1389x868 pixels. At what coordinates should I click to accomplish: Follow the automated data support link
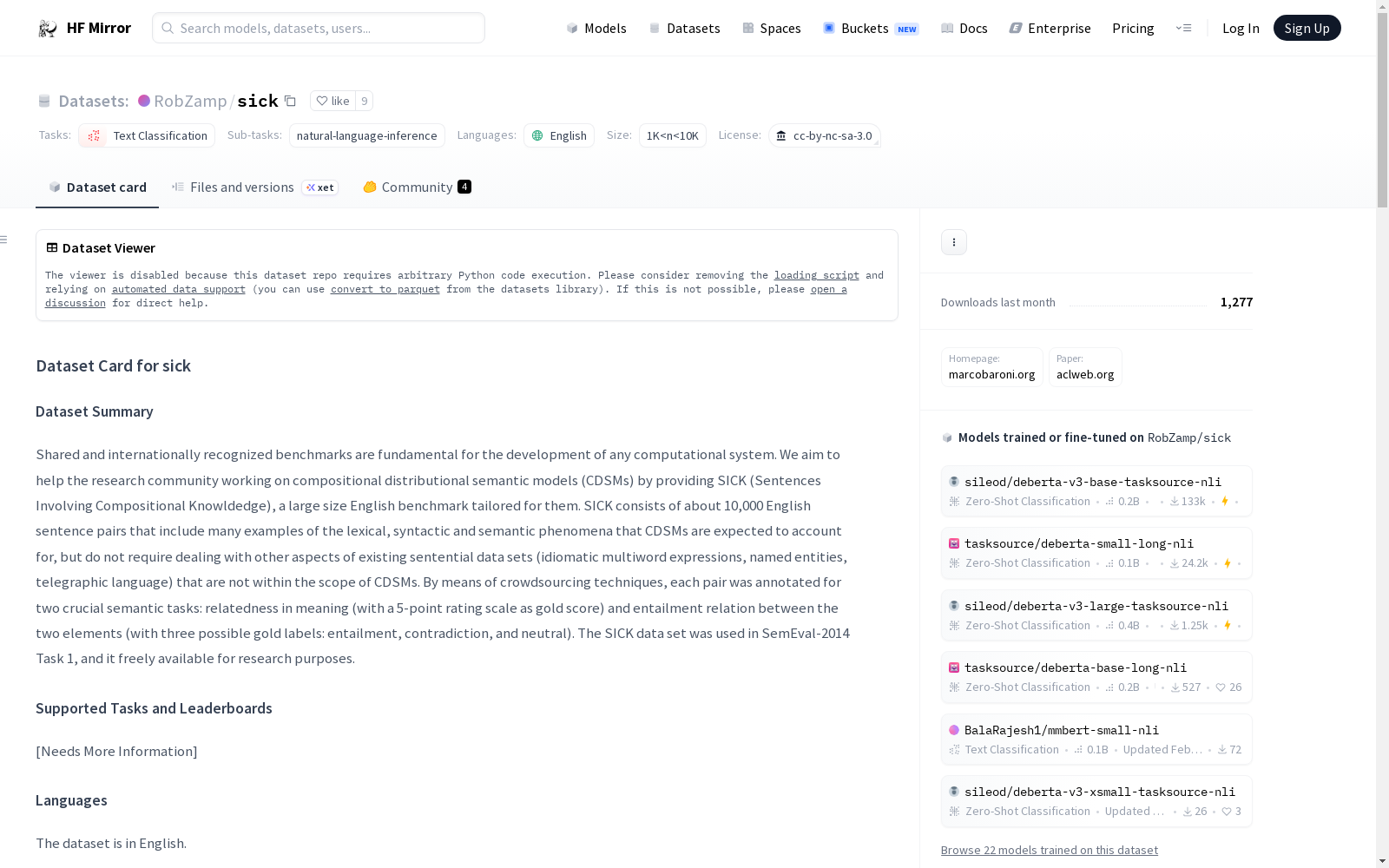pyautogui.click(x=179, y=289)
